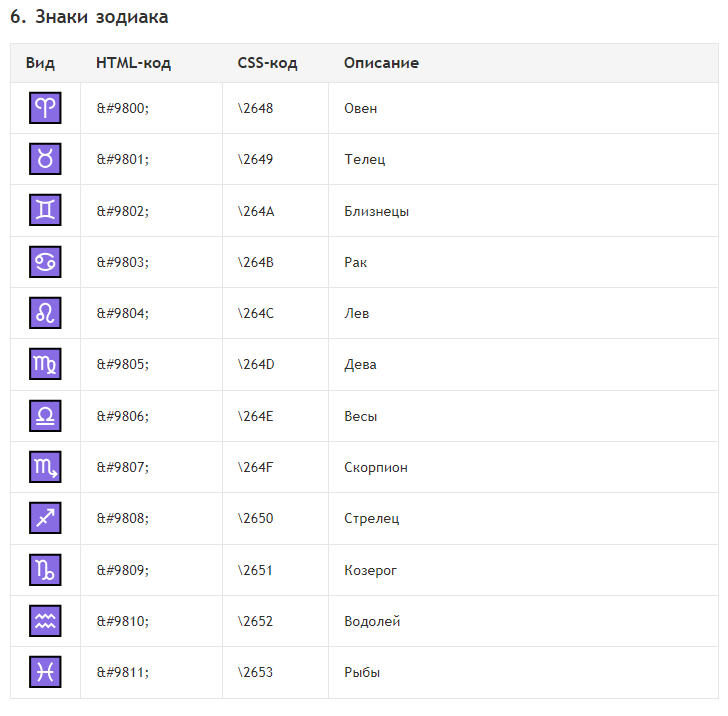Screen dimensions: 728x716
Task: Click the Cancer zodiac symbol icon
Action: [45, 262]
